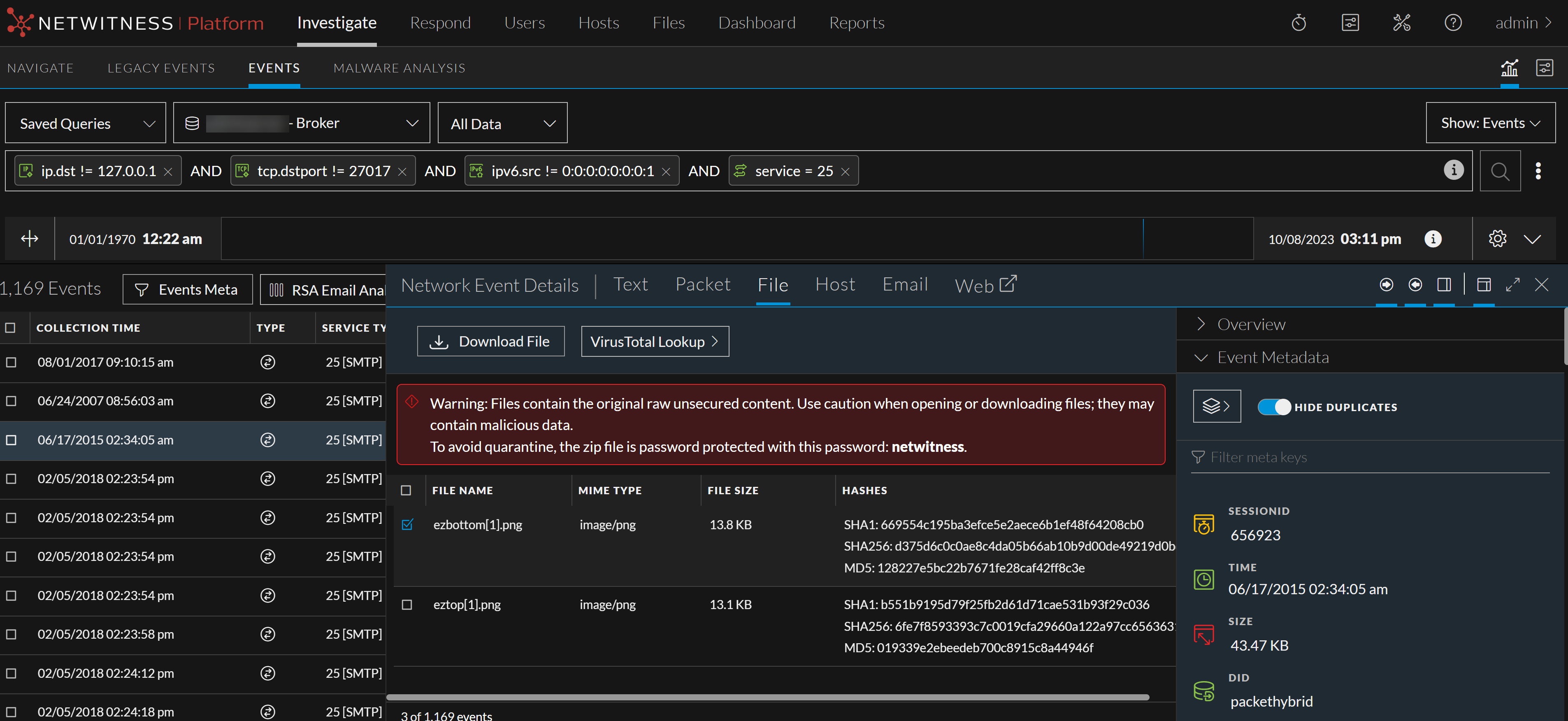The width and height of the screenshot is (1568, 721).
Task: Open the Respond section from the top menu
Action: pyautogui.click(x=440, y=23)
